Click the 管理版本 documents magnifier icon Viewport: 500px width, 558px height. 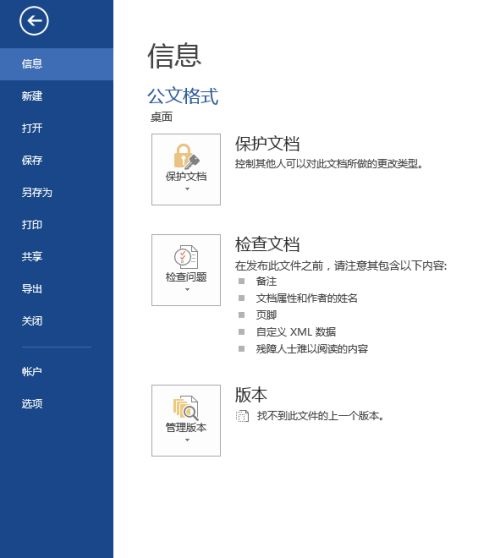[x=186, y=408]
